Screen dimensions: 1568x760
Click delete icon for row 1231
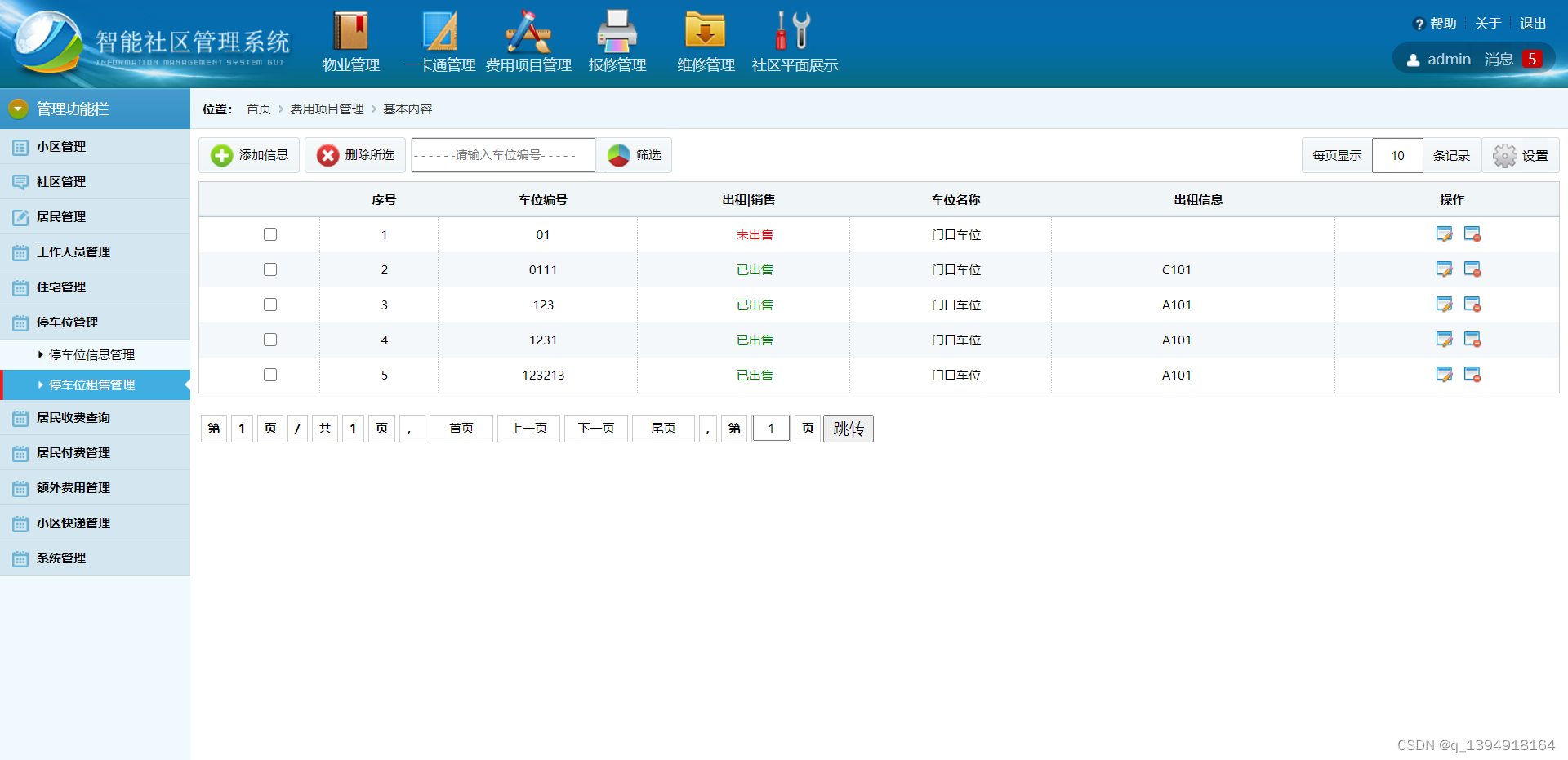pyautogui.click(x=1472, y=340)
